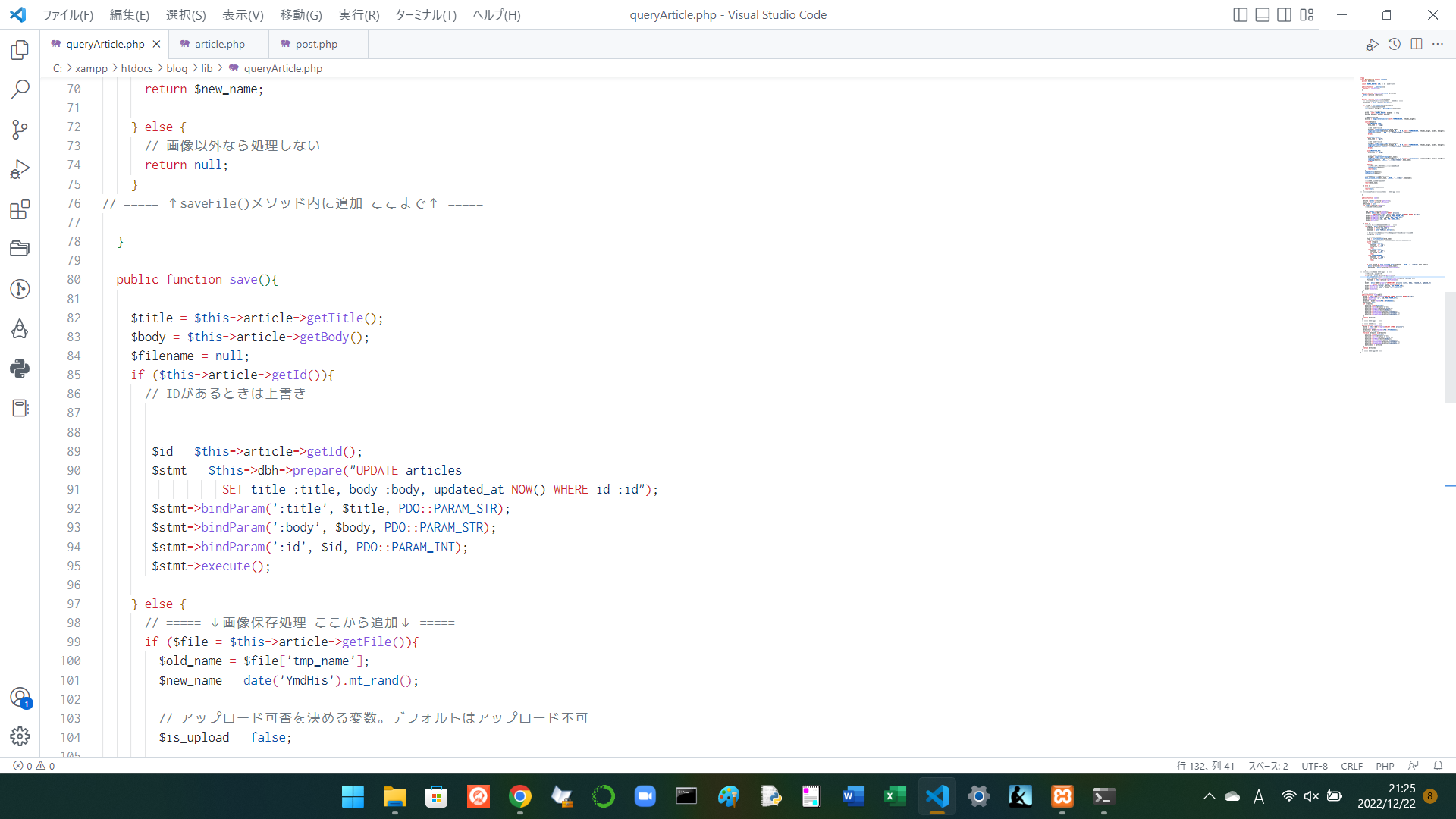Toggle the primary sidebar visibility
The height and width of the screenshot is (819, 1456).
tap(1241, 14)
